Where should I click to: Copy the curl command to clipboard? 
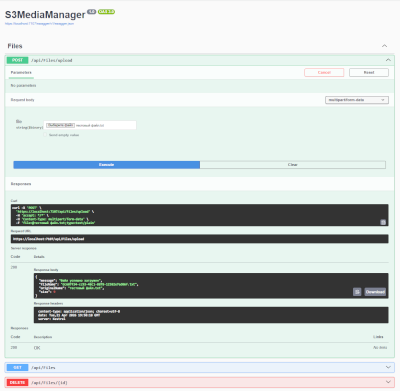(383, 222)
